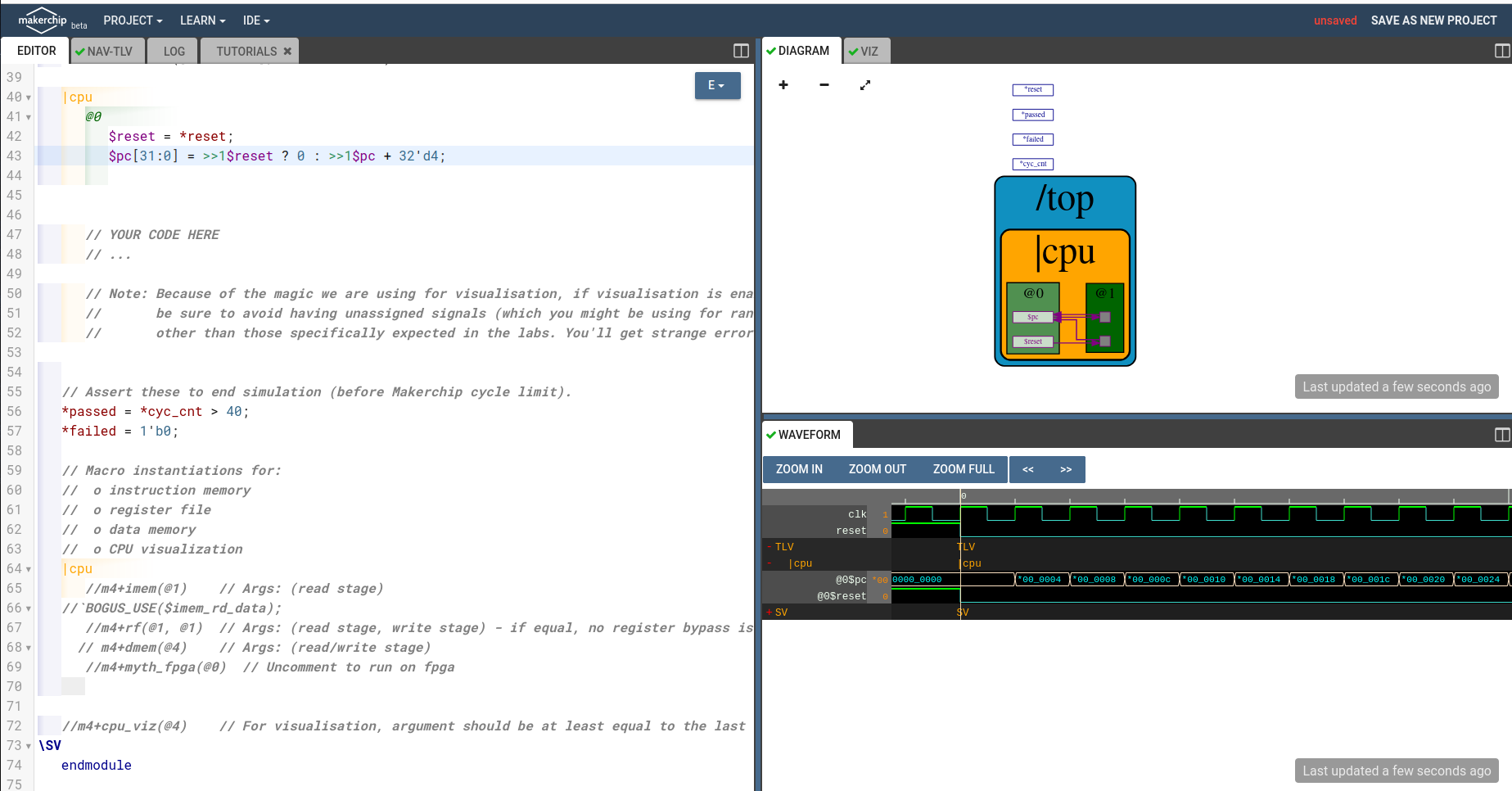
Task: Open the IDE menu
Action: [255, 20]
